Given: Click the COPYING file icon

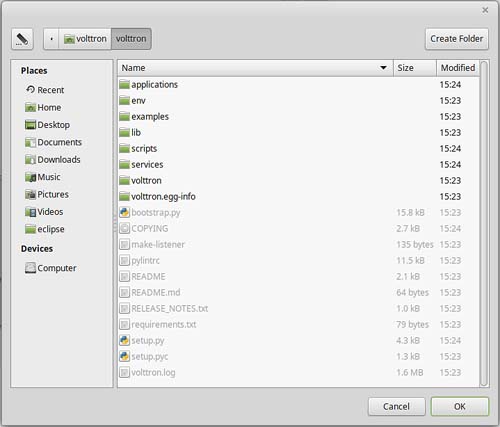Looking at the screenshot, I should click(x=124, y=228).
